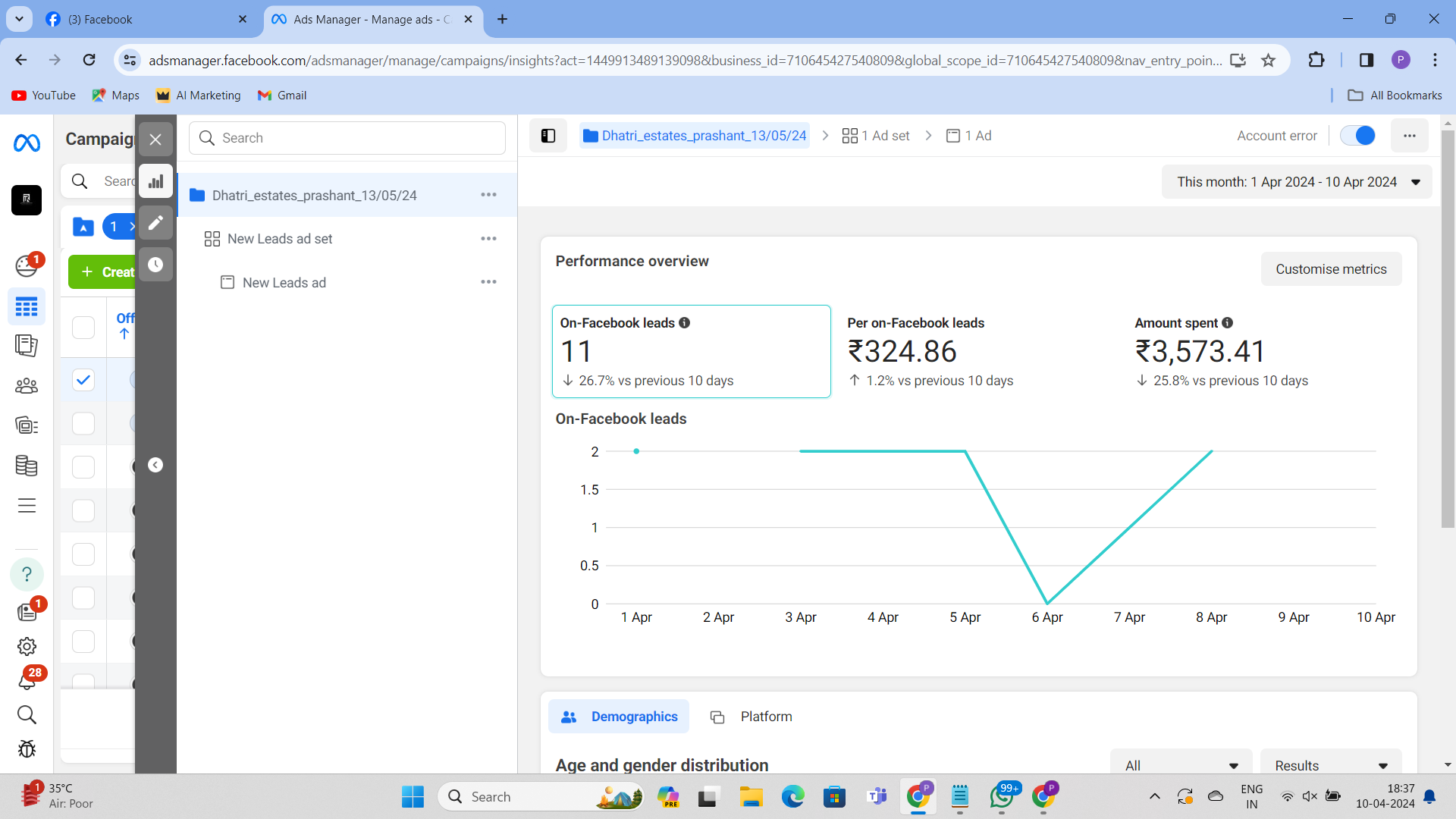Open the settings gear icon bottom sidebar
This screenshot has height=819, width=1456.
pyautogui.click(x=27, y=646)
